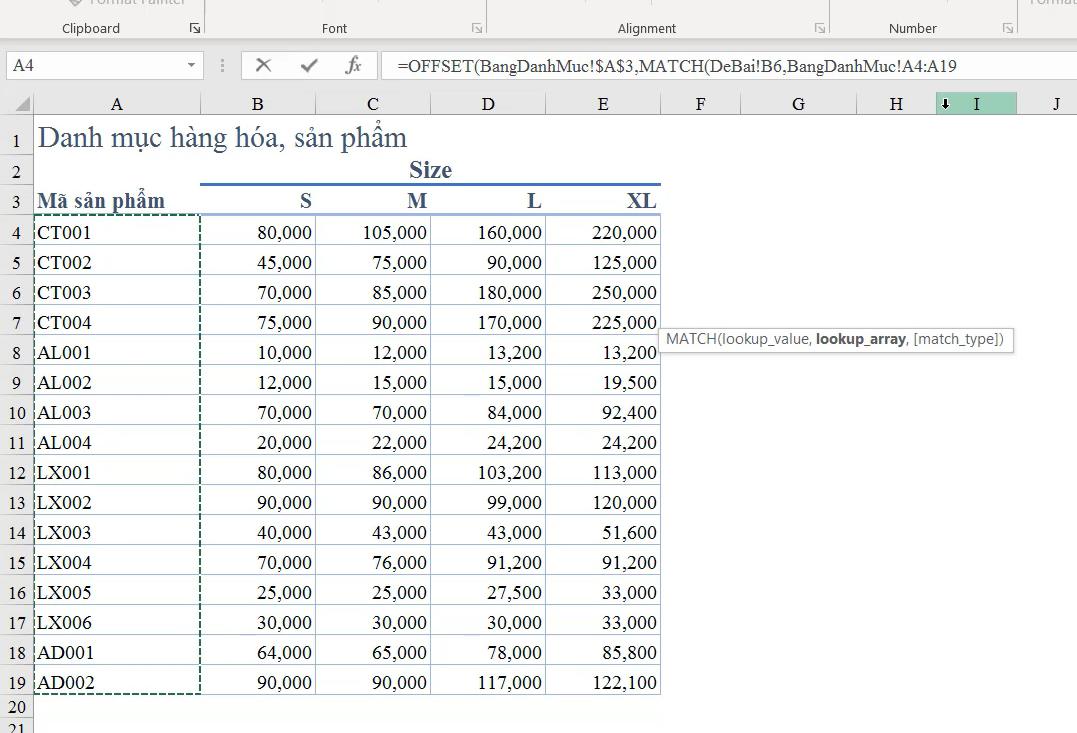Image resolution: width=1077 pixels, height=733 pixels.
Task: Click the MATCH function name in tooltip
Action: (690, 339)
